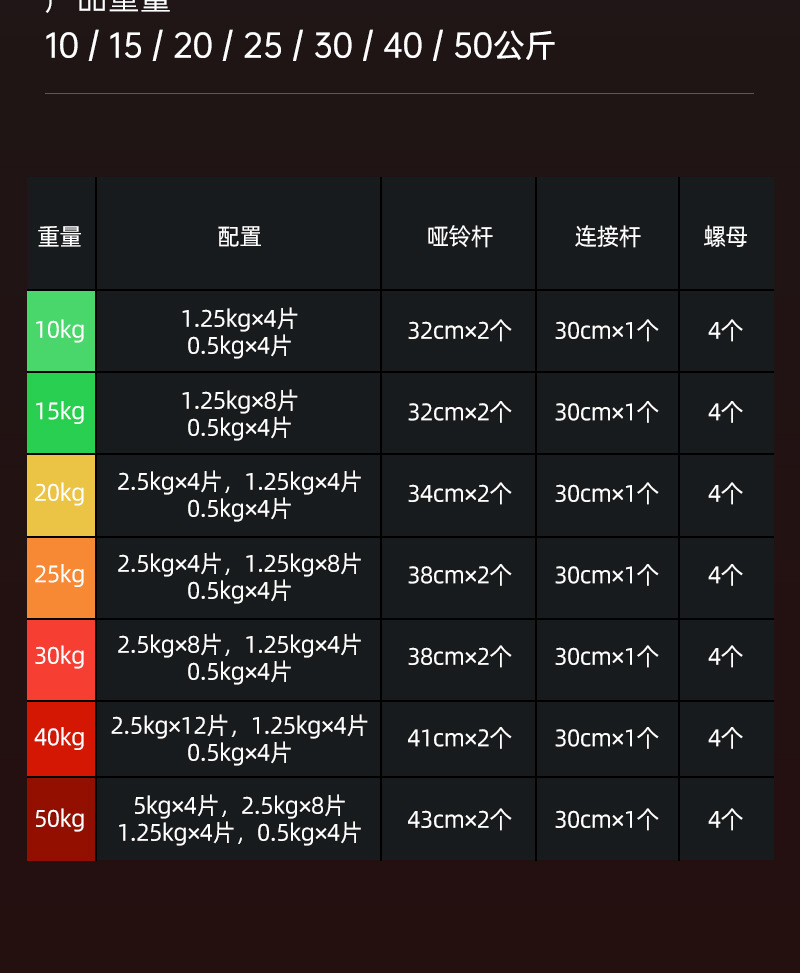
Task: Click 40kg configuration starting 2.5kg×12片
Action: click(x=239, y=738)
